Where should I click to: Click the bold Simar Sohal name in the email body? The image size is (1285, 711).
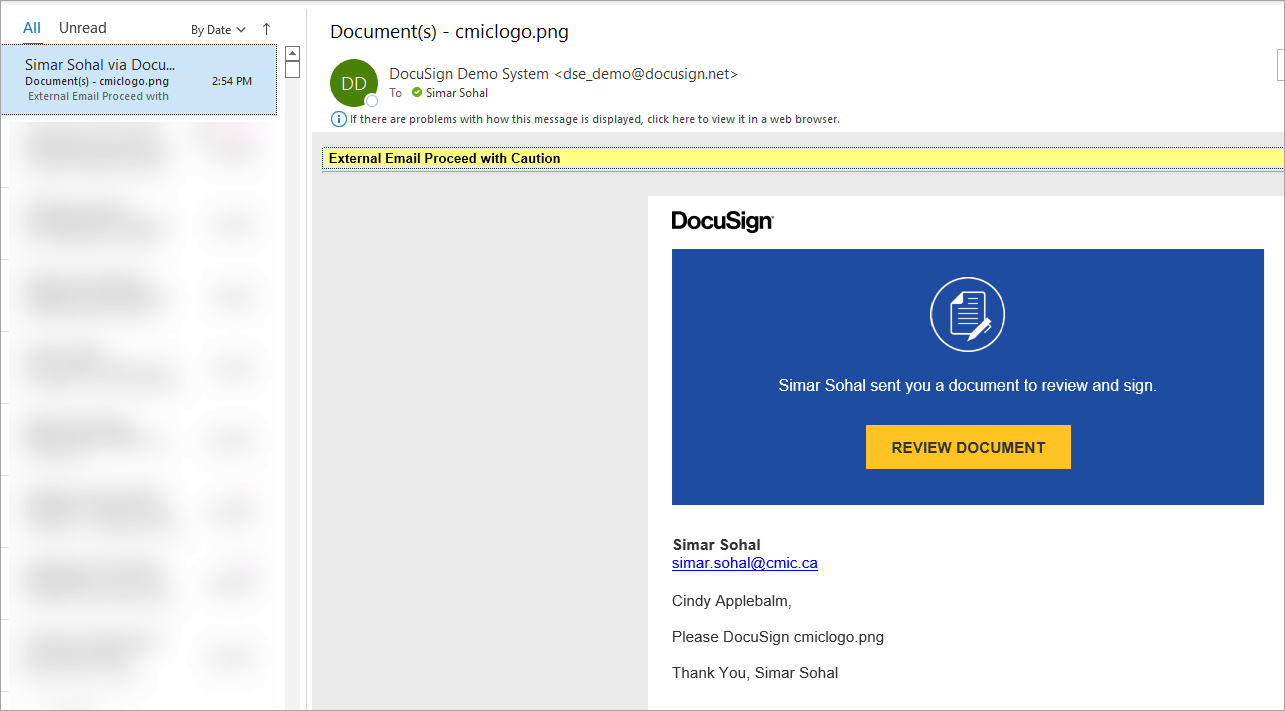coord(717,545)
